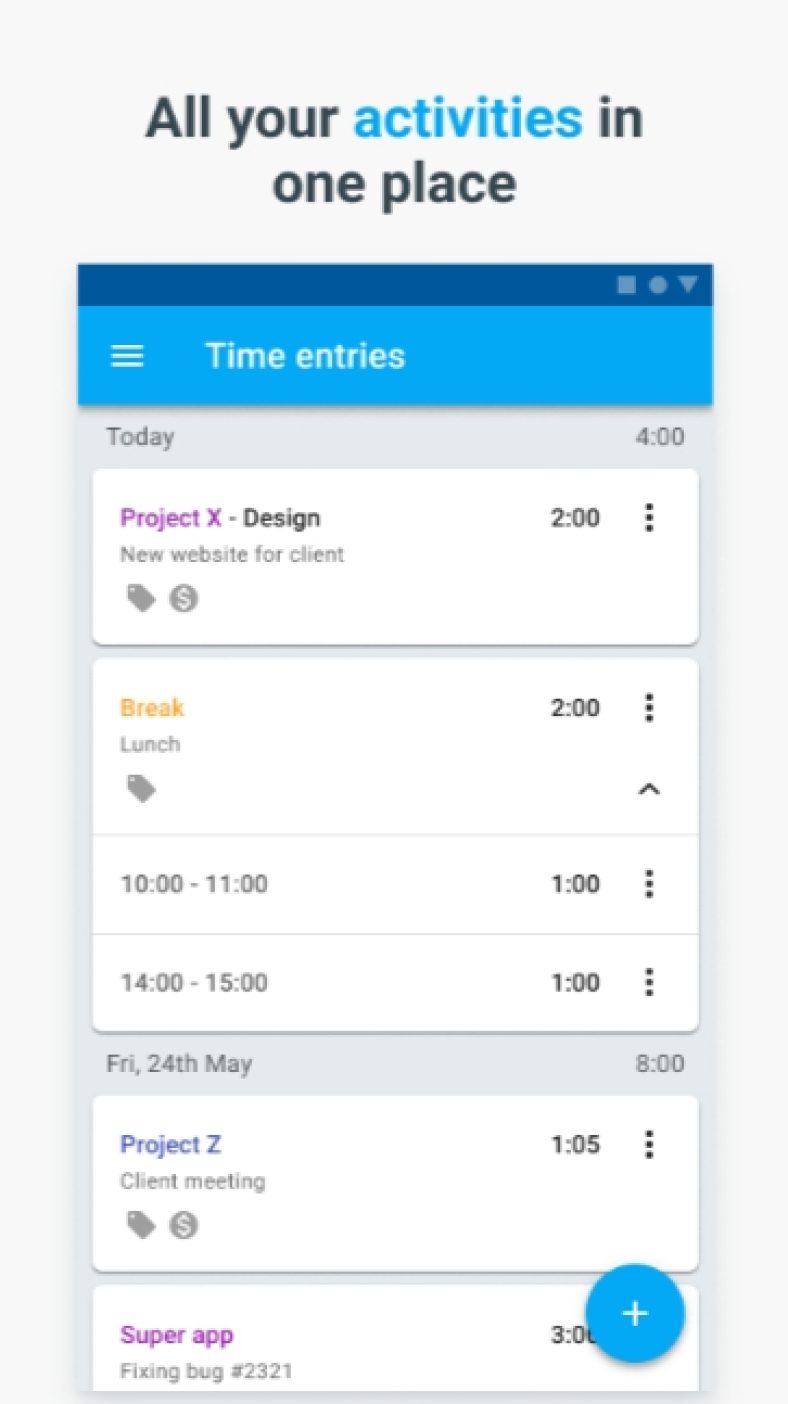The height and width of the screenshot is (1404, 788).
Task: Tap the plus button to add entry
Action: click(x=635, y=1313)
